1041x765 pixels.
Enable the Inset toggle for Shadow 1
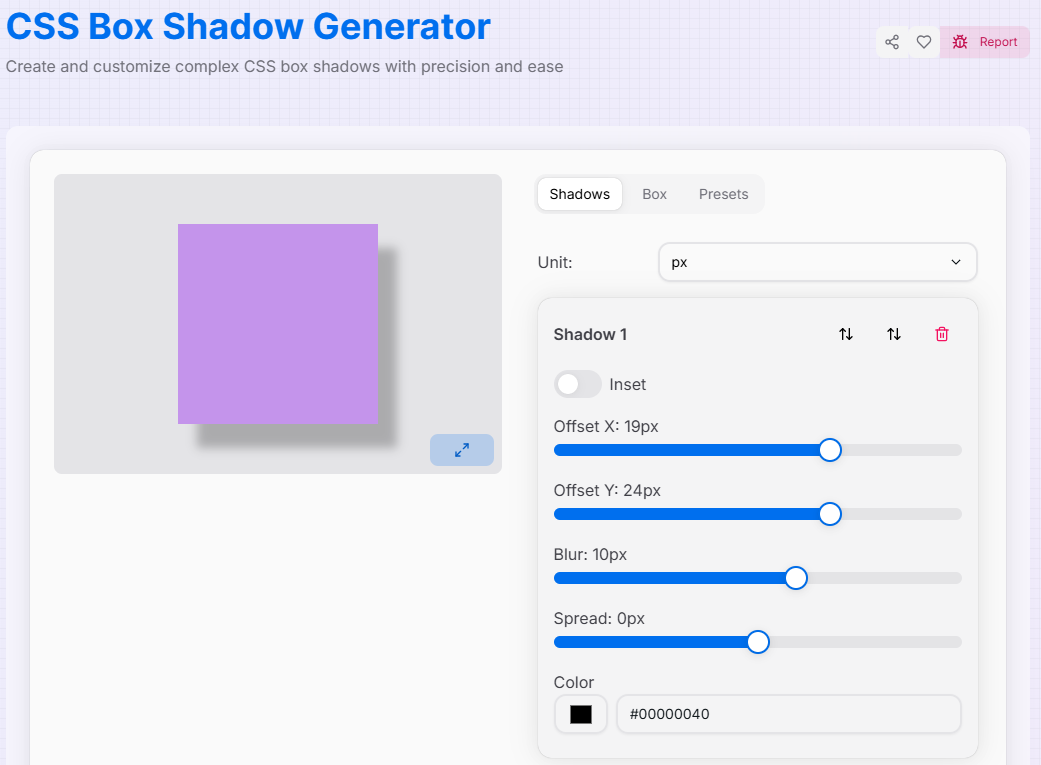(577, 384)
